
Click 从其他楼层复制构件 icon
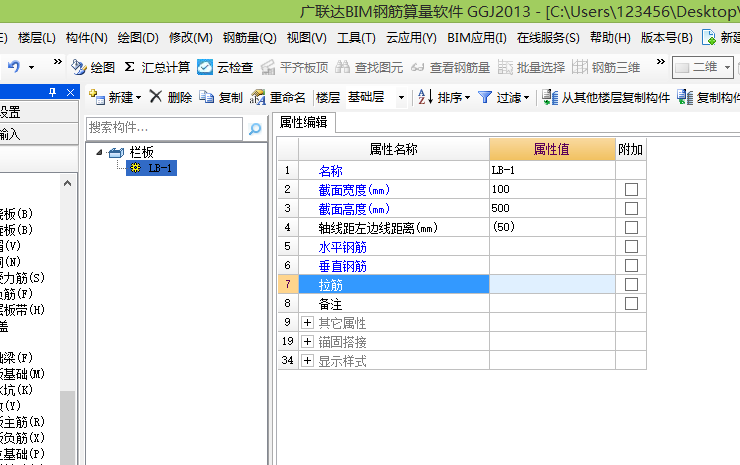coord(550,97)
